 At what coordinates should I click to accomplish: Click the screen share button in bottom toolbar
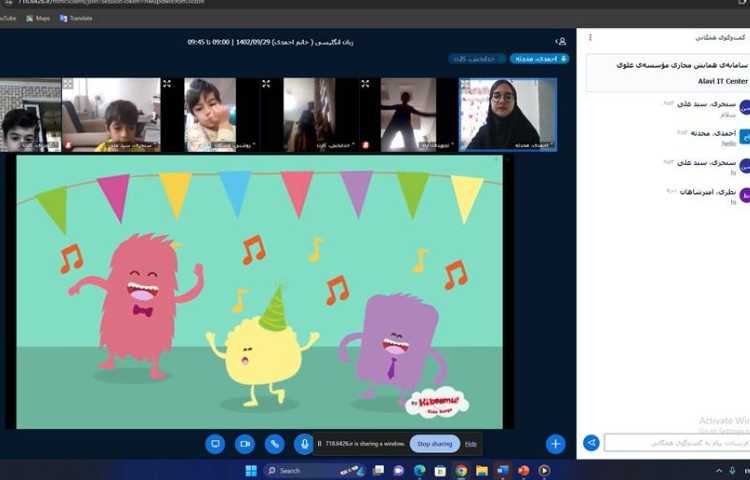(215, 443)
